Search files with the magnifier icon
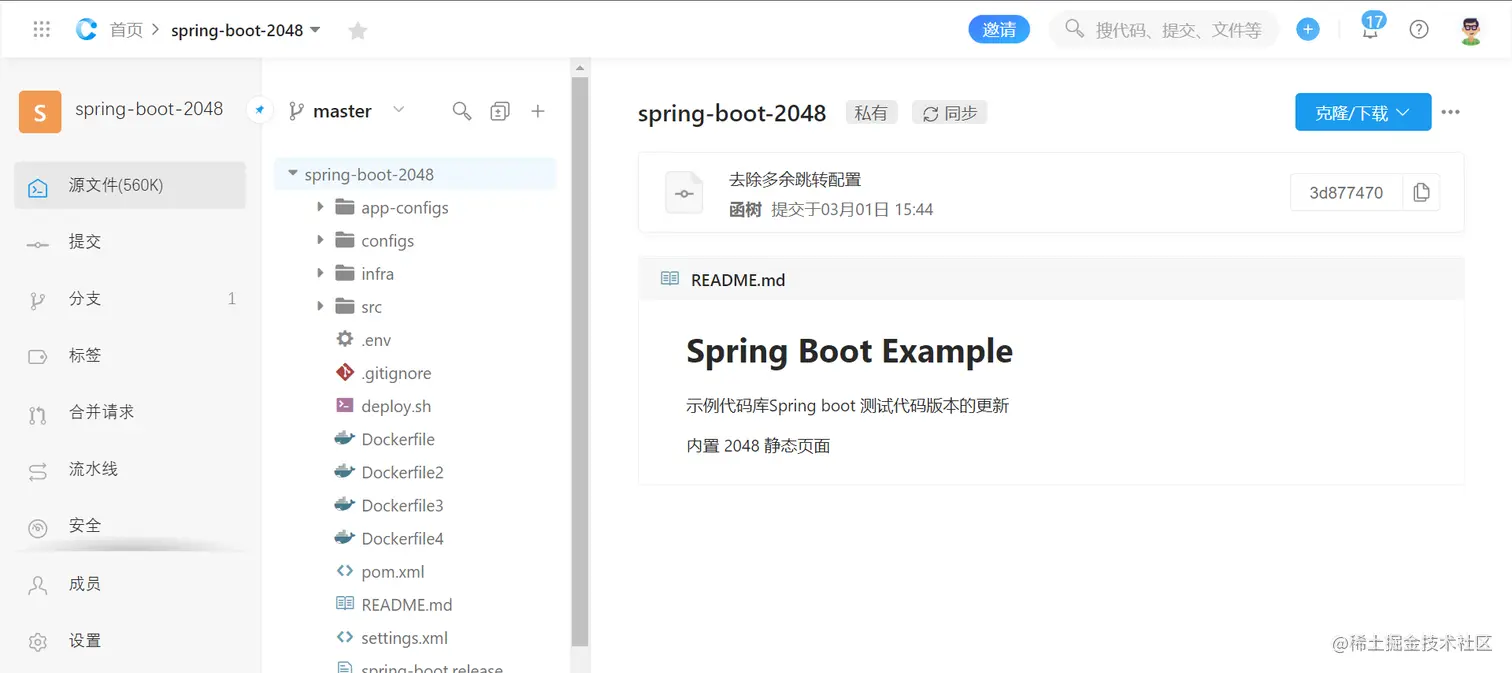Viewport: 1512px width, 673px height. pos(461,111)
